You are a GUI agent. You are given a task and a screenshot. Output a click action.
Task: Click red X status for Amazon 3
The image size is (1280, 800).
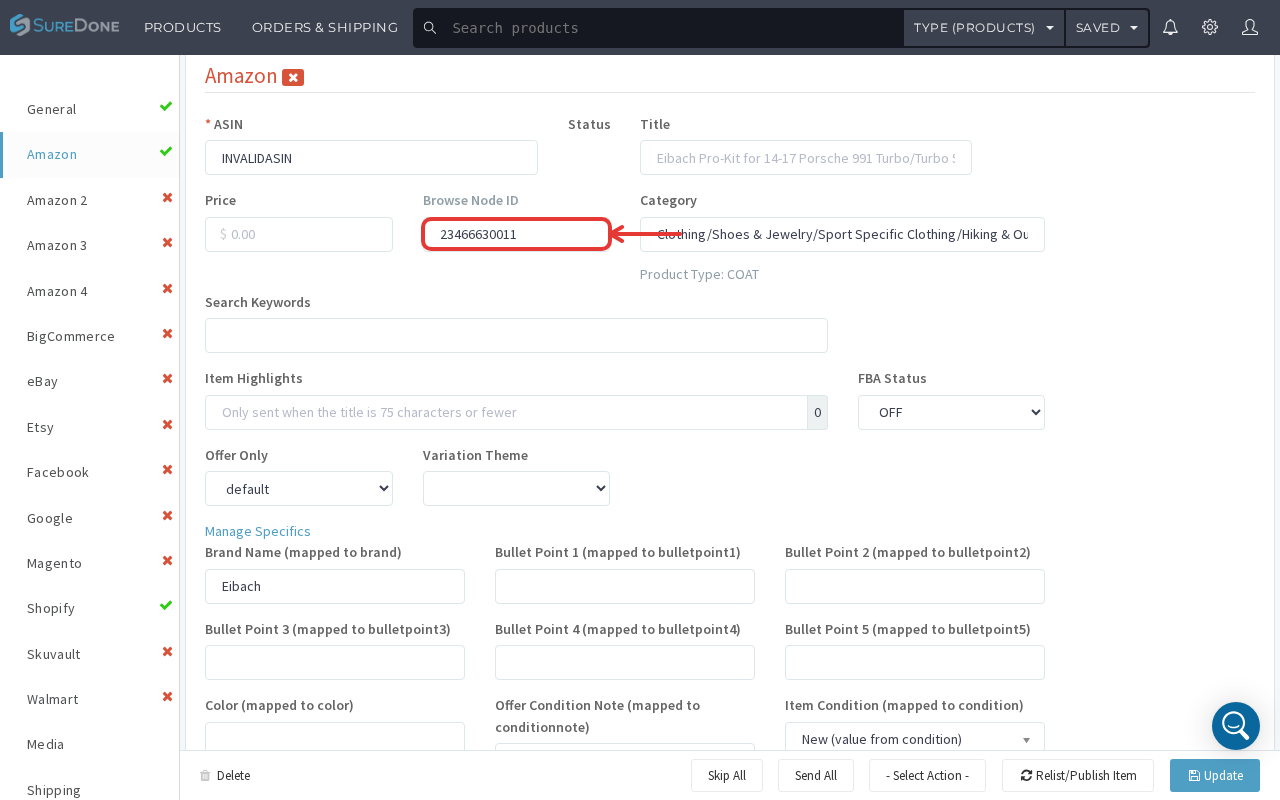(x=167, y=243)
